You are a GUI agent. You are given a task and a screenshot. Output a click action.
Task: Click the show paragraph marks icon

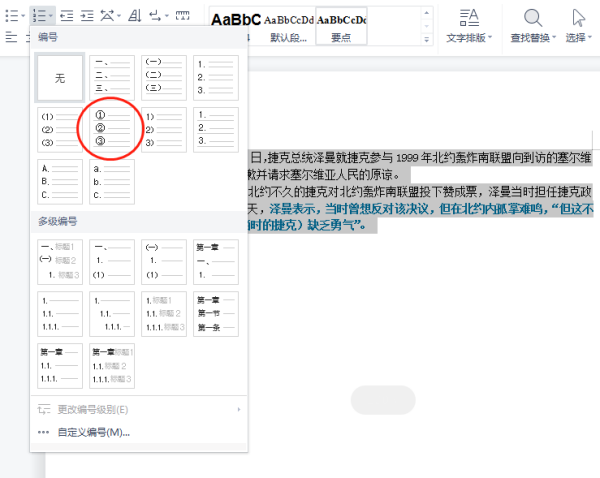tap(155, 16)
